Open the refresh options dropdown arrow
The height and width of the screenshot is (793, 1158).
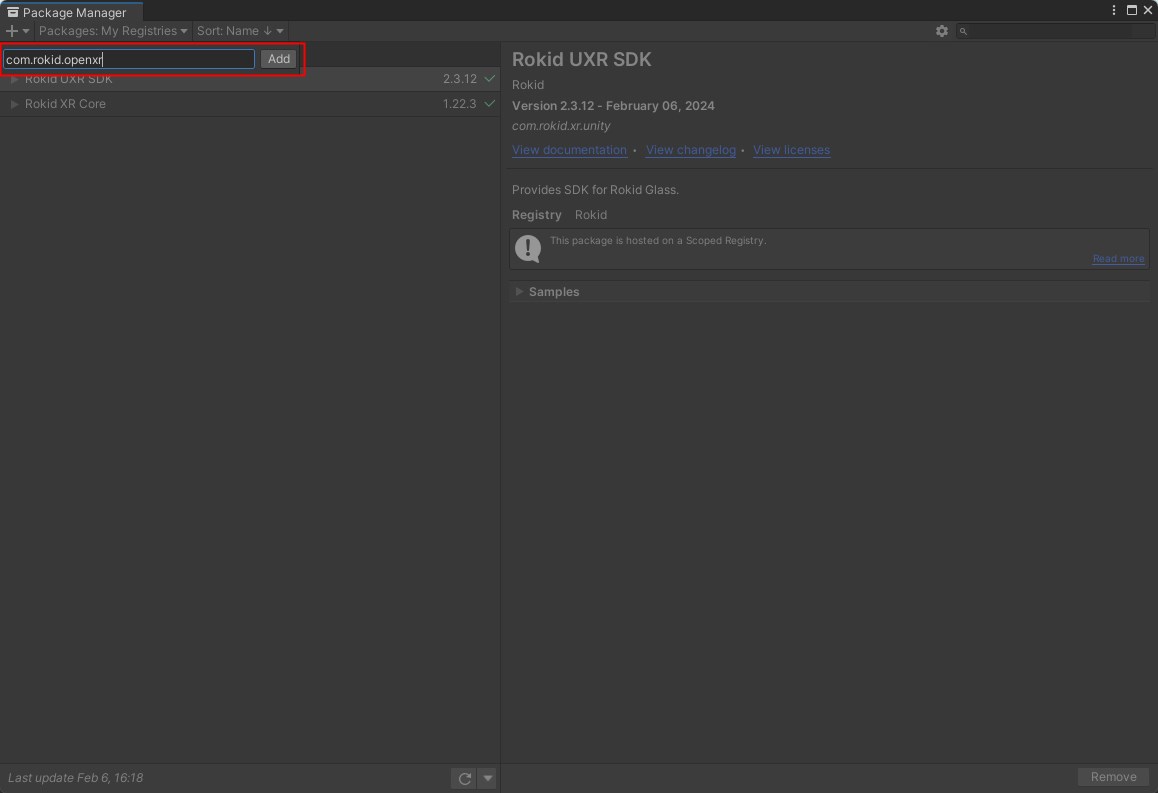coord(487,778)
